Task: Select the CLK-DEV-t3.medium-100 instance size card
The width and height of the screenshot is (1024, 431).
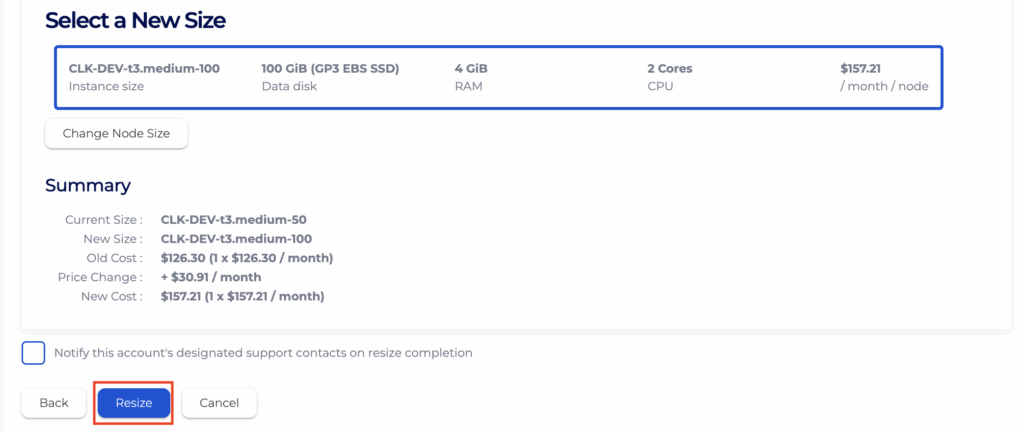Action: point(144,69)
